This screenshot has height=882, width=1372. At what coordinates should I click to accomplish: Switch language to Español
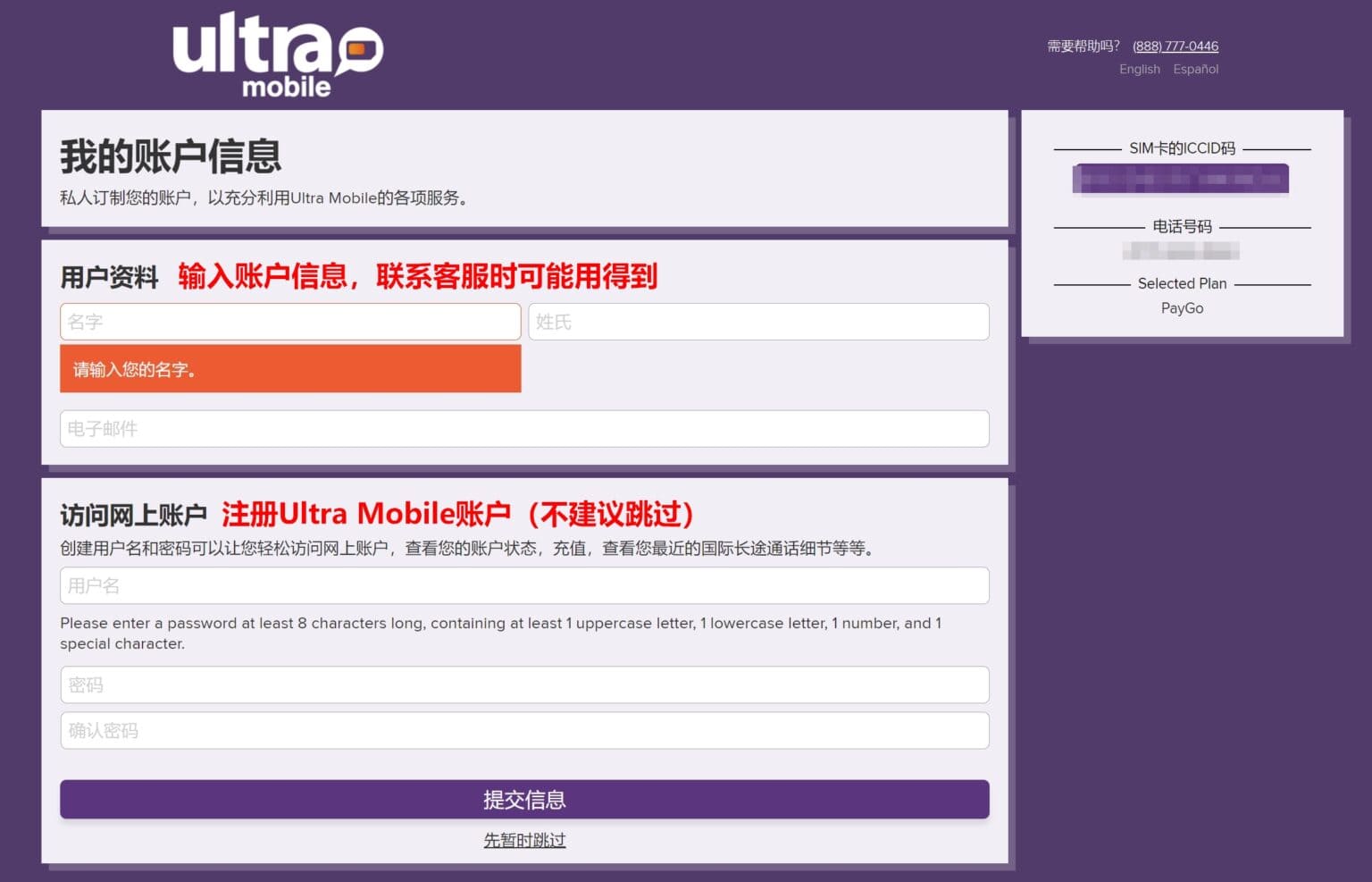(x=1196, y=69)
